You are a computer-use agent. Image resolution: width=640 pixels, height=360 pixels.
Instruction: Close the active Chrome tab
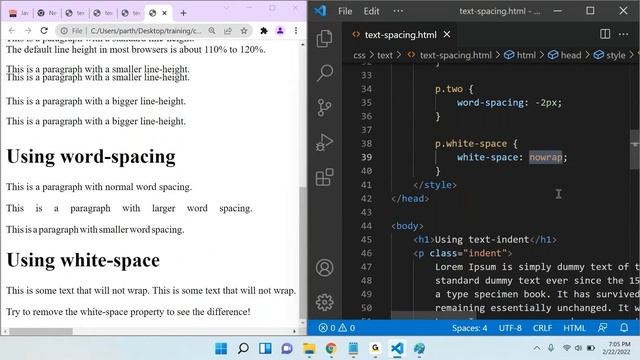pyautogui.click(x=164, y=13)
